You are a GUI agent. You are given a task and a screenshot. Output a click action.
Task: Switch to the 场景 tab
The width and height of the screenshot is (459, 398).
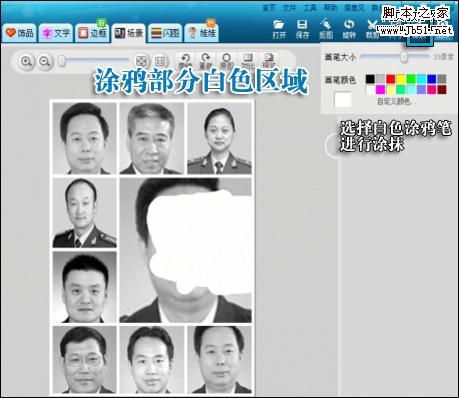[x=129, y=33]
